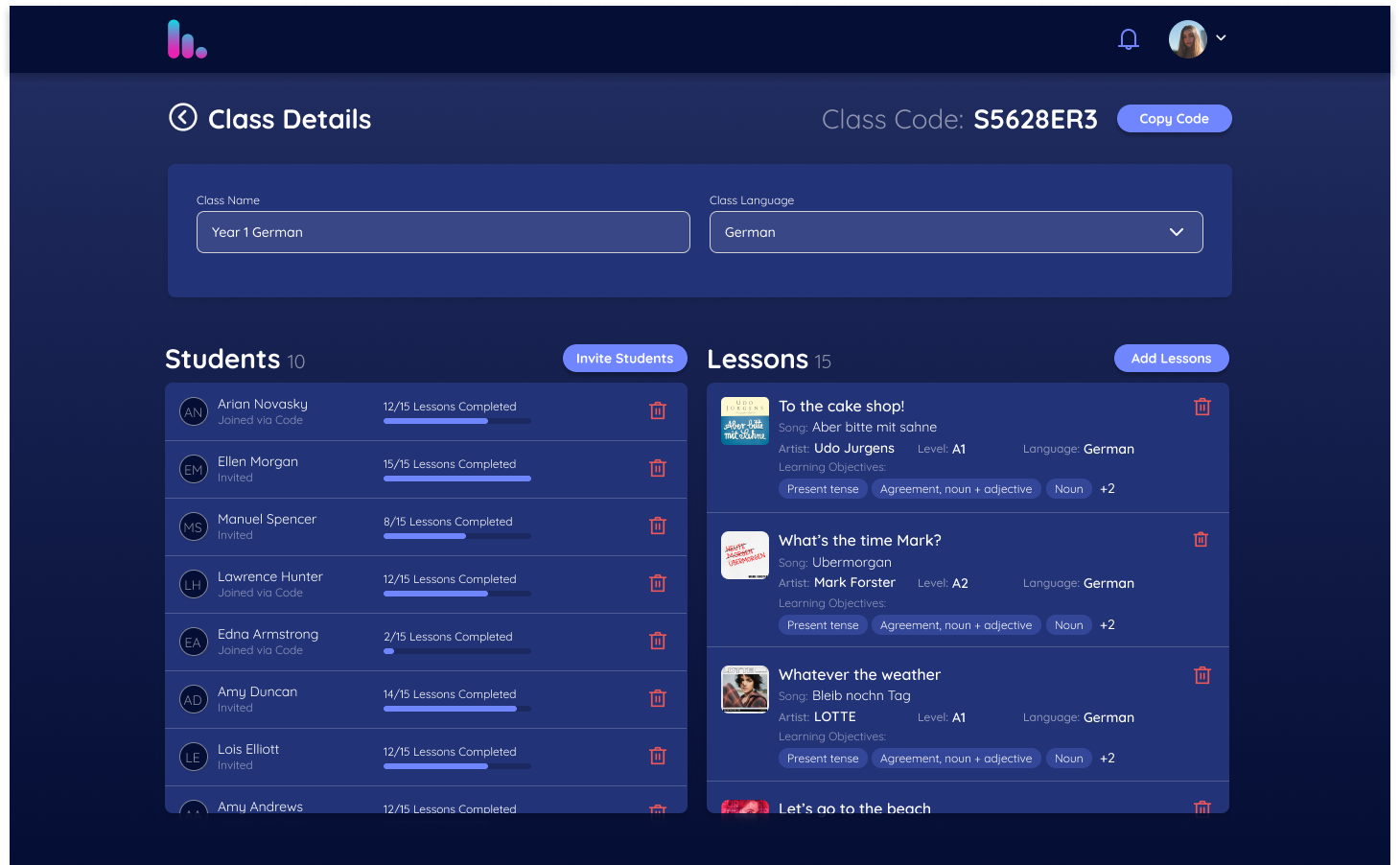The height and width of the screenshot is (865, 1400).
Task: Delete What's the time Mark lesson
Action: pos(1201,540)
